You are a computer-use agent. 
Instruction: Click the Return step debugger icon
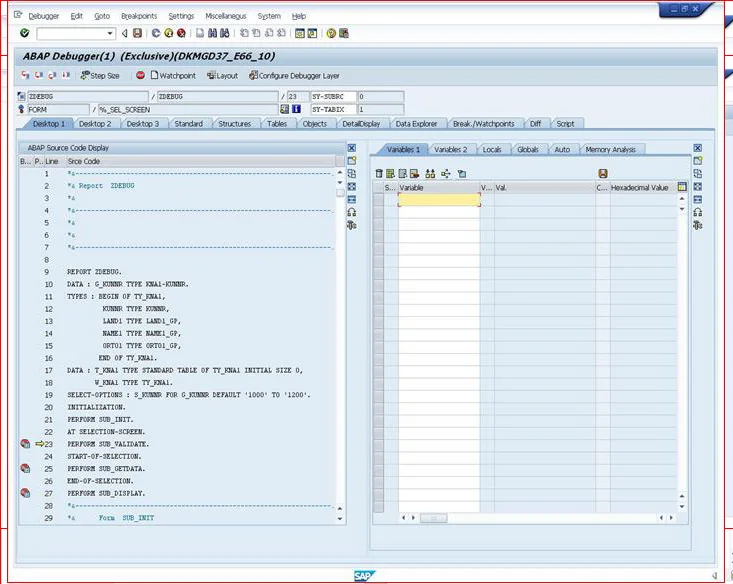click(x=52, y=75)
